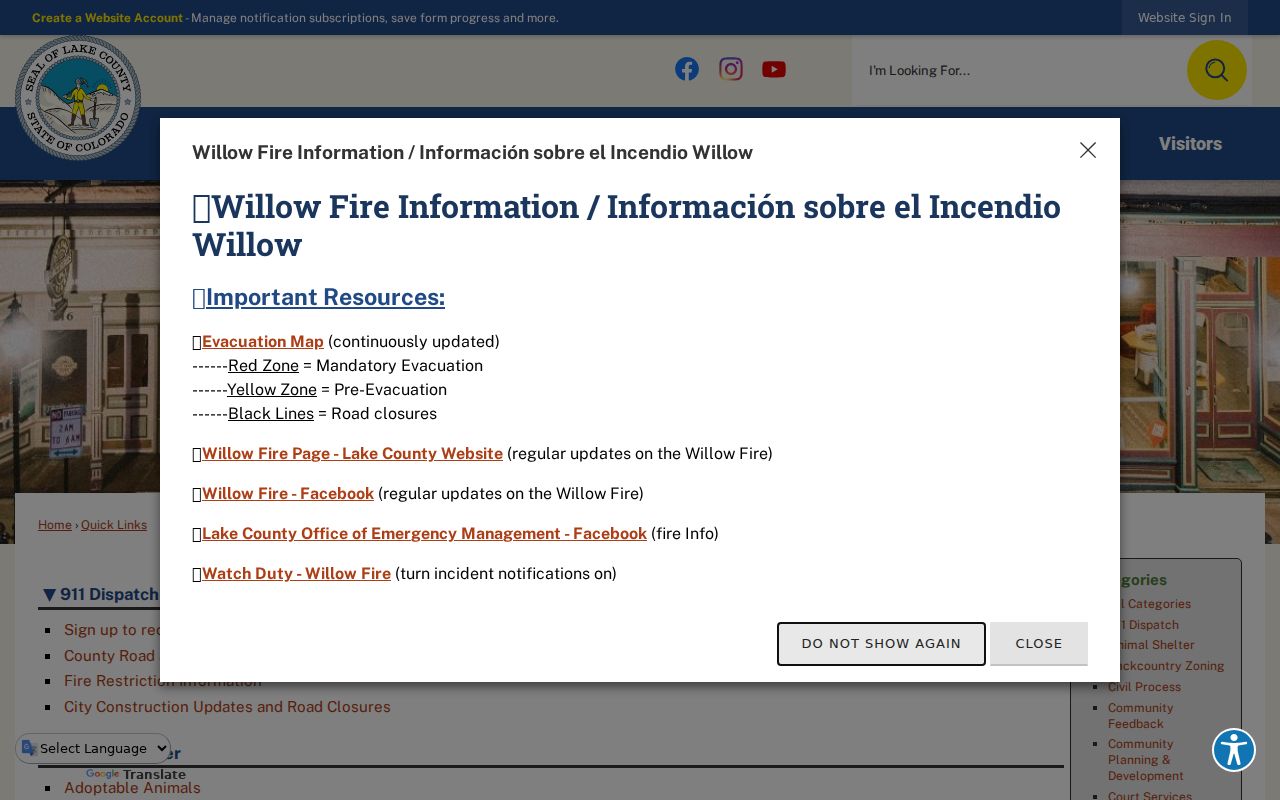Open the Willow Fire - Facebook link

pos(288,494)
